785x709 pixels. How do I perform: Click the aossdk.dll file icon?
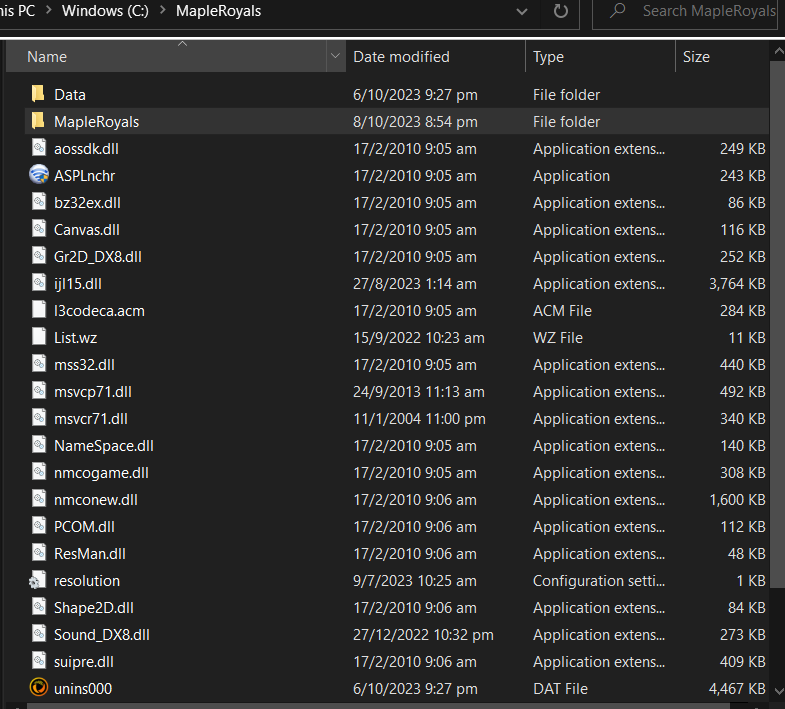pos(39,148)
